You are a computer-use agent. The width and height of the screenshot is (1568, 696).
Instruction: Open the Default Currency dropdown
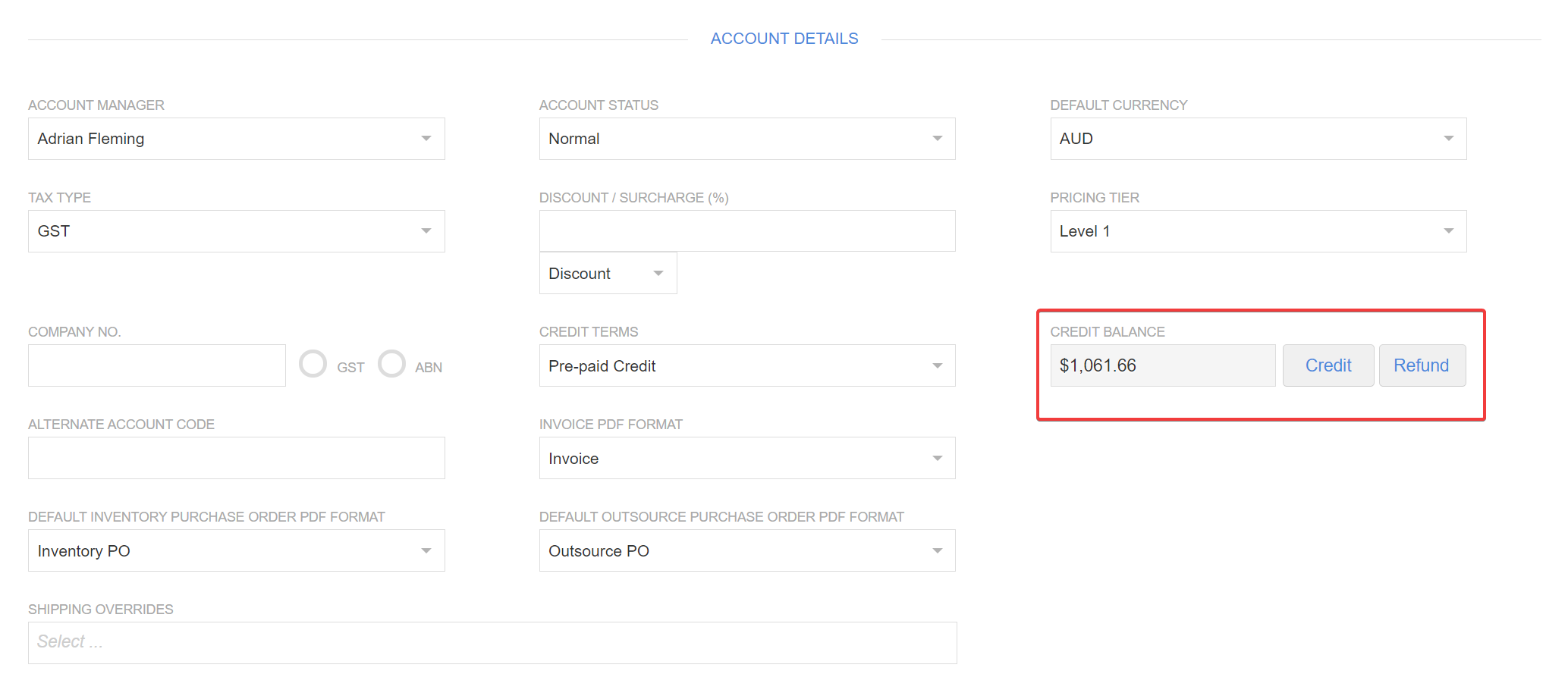1258,139
